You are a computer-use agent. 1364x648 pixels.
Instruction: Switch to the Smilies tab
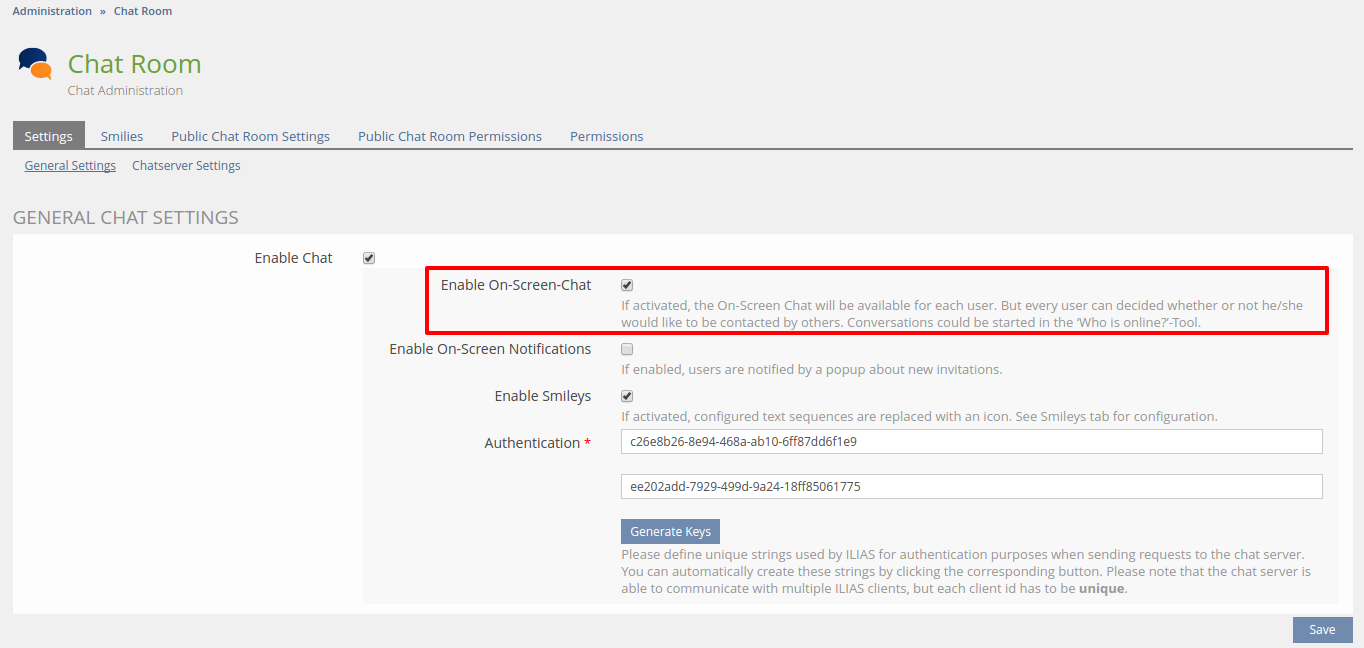122,136
